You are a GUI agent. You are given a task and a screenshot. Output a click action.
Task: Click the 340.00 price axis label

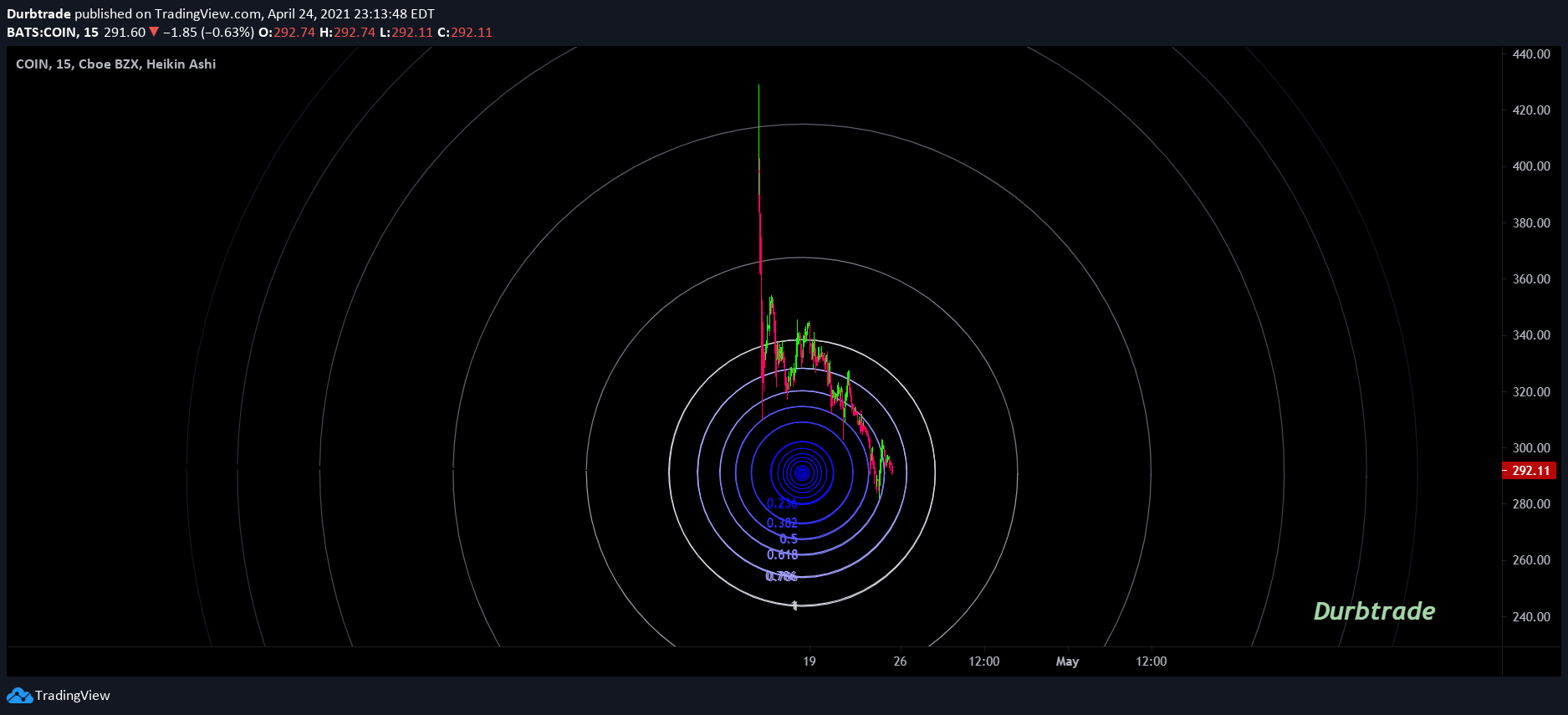click(x=1531, y=335)
